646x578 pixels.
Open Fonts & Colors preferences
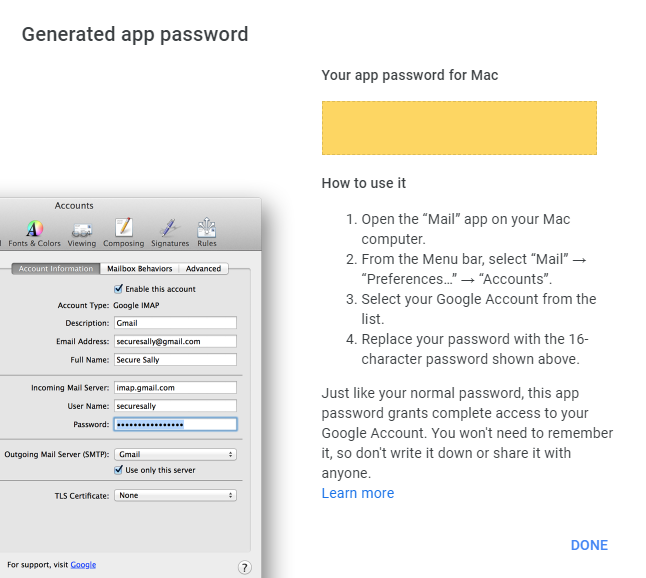[34, 232]
